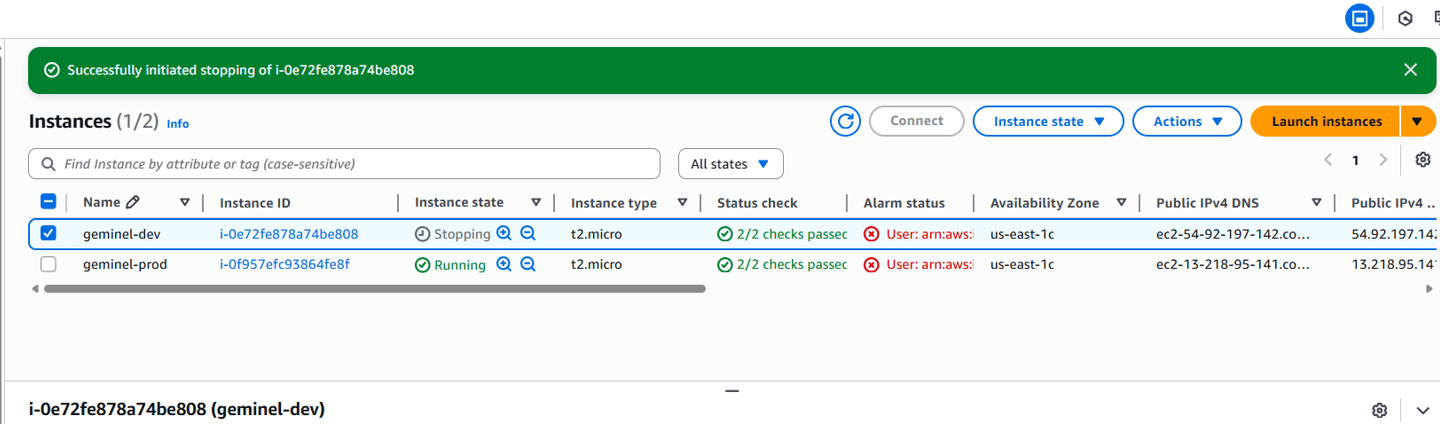Zoom out filter icon on geminel-prod state
This screenshot has height=424, width=1440.
[x=528, y=264]
